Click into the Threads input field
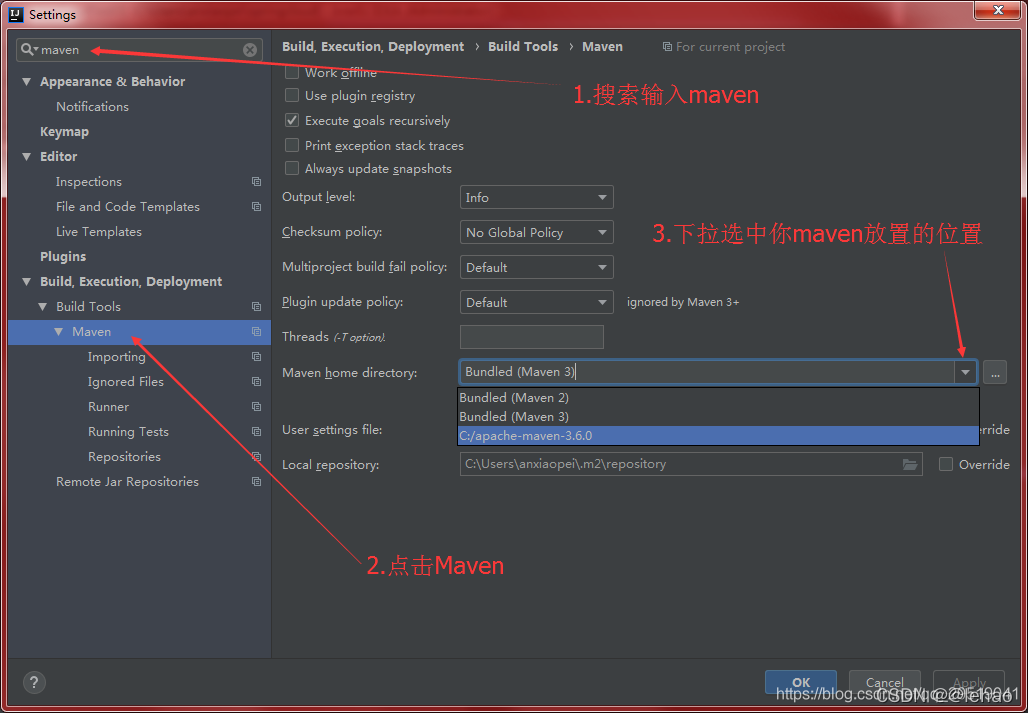1028x713 pixels. [532, 337]
